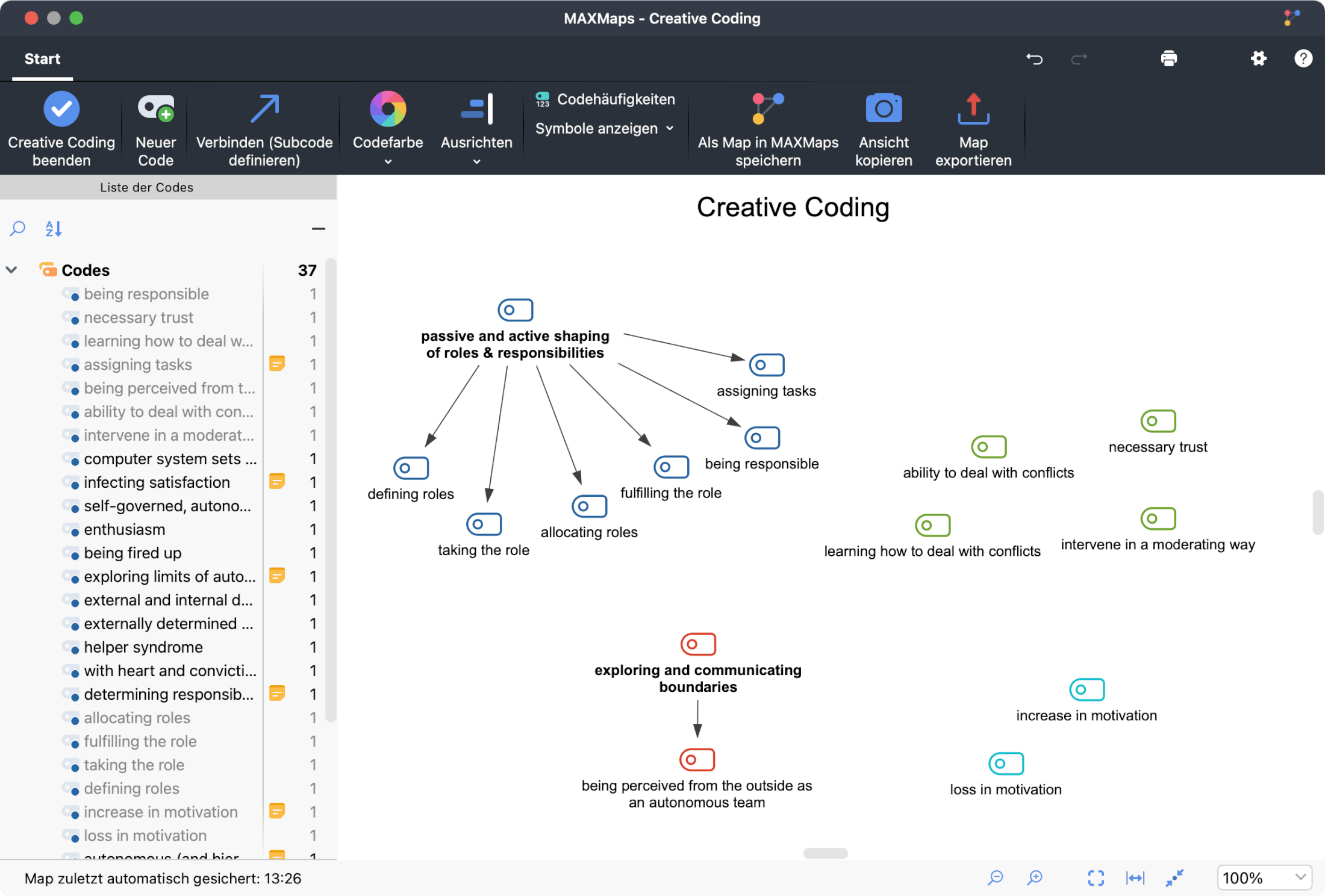Click sort codes A-Z icon
Image resolution: width=1325 pixels, height=896 pixels.
click(x=54, y=229)
